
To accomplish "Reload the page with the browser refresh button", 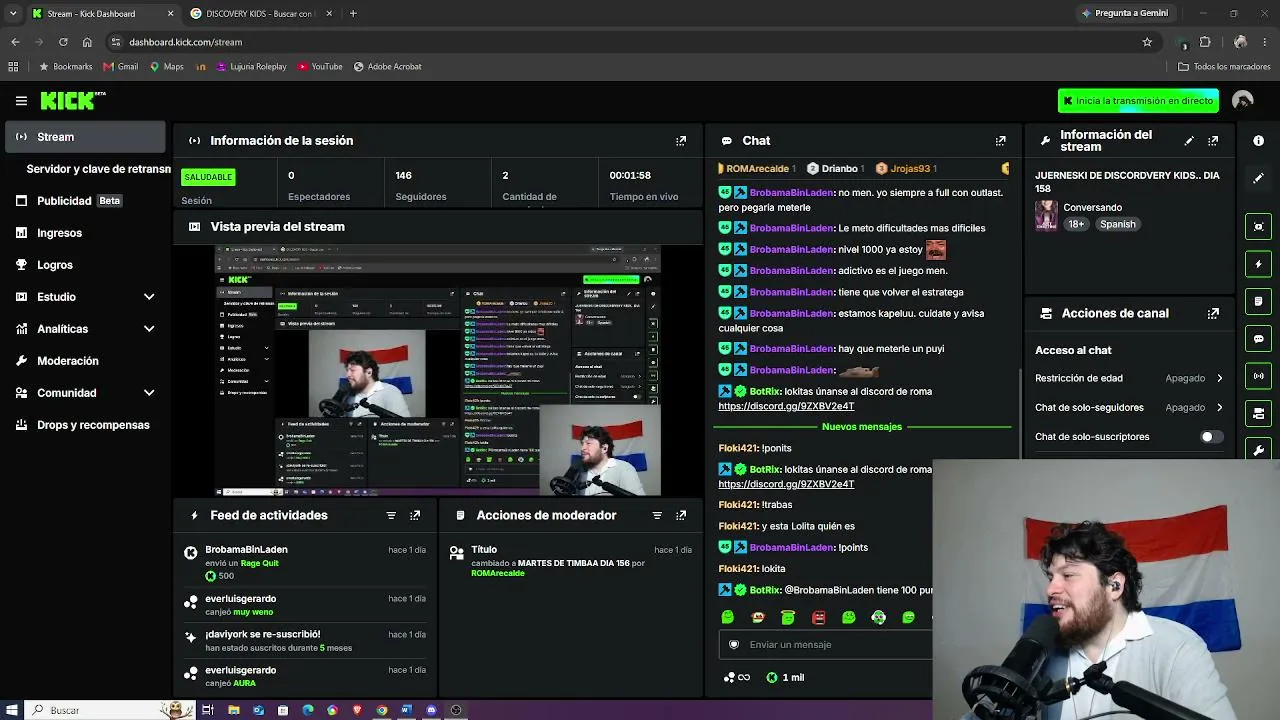I will tap(63, 42).
